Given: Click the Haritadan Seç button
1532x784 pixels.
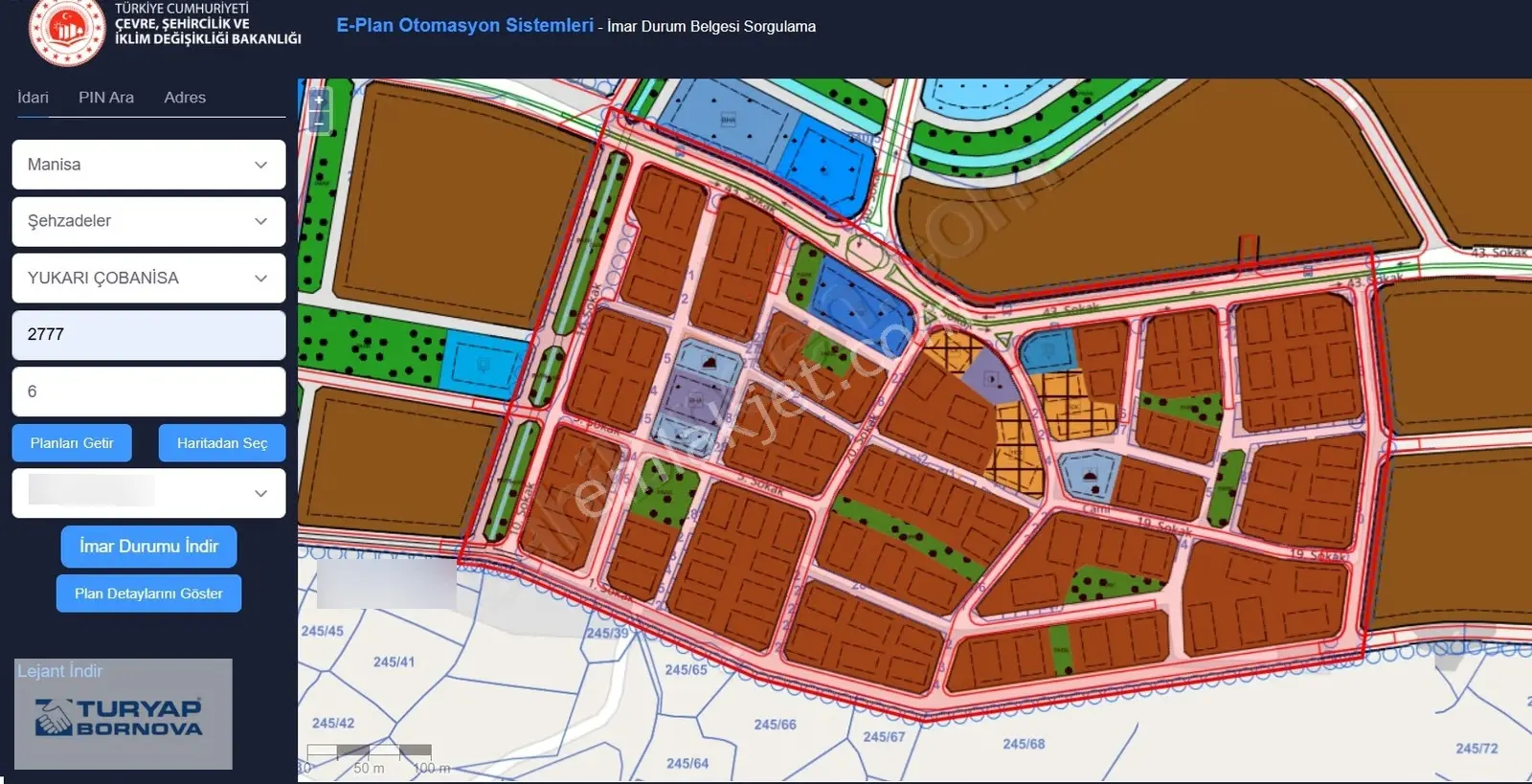Looking at the screenshot, I should 222,443.
